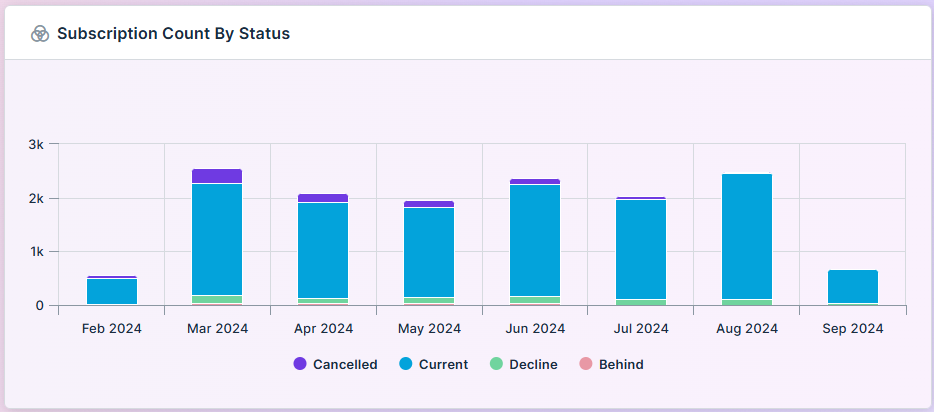The height and width of the screenshot is (412, 934).
Task: Click the Feb 2024 Current bar segment
Action: pyautogui.click(x=112, y=291)
